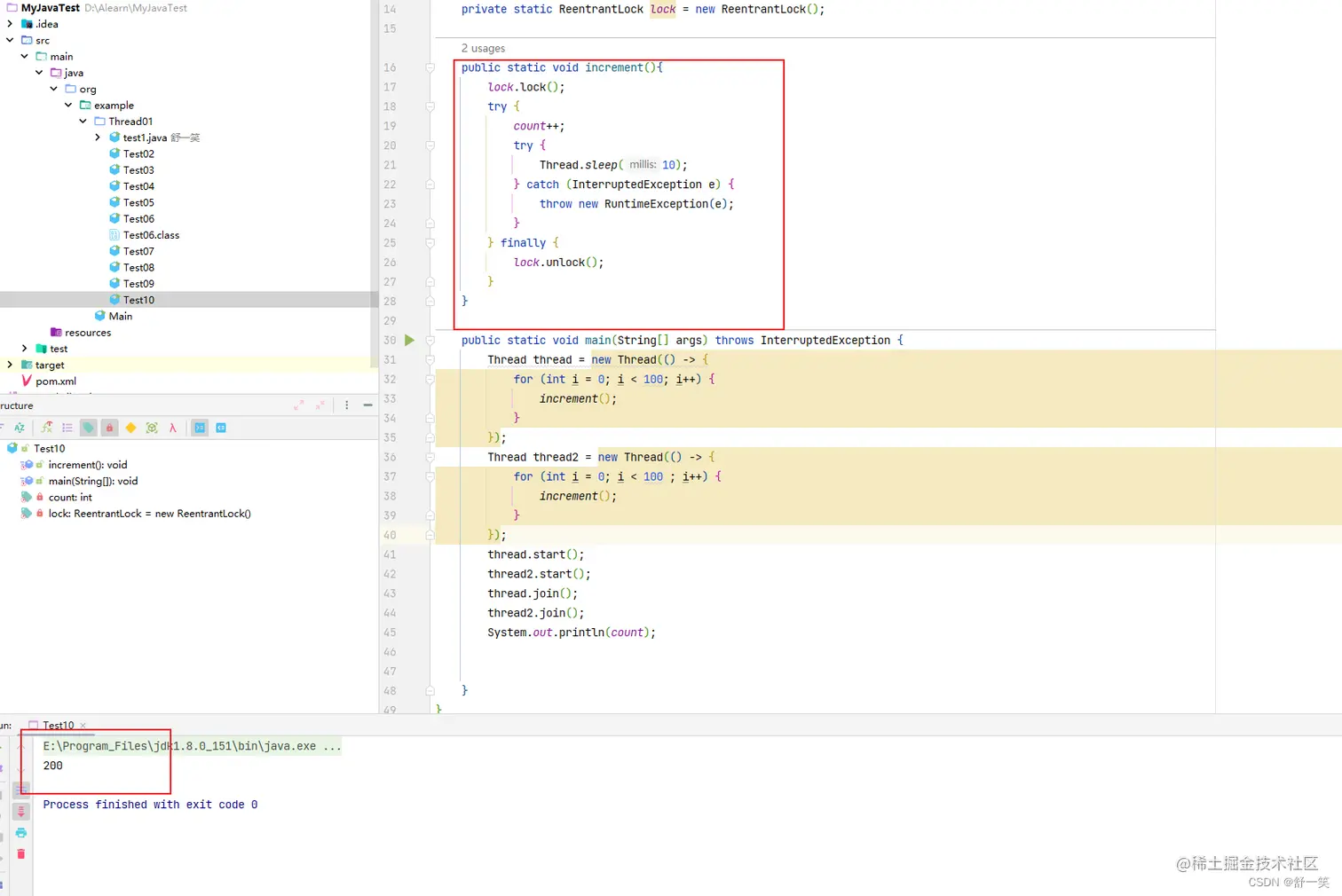Toggle group methods by class icon
The image size is (1342, 896).
point(152,428)
